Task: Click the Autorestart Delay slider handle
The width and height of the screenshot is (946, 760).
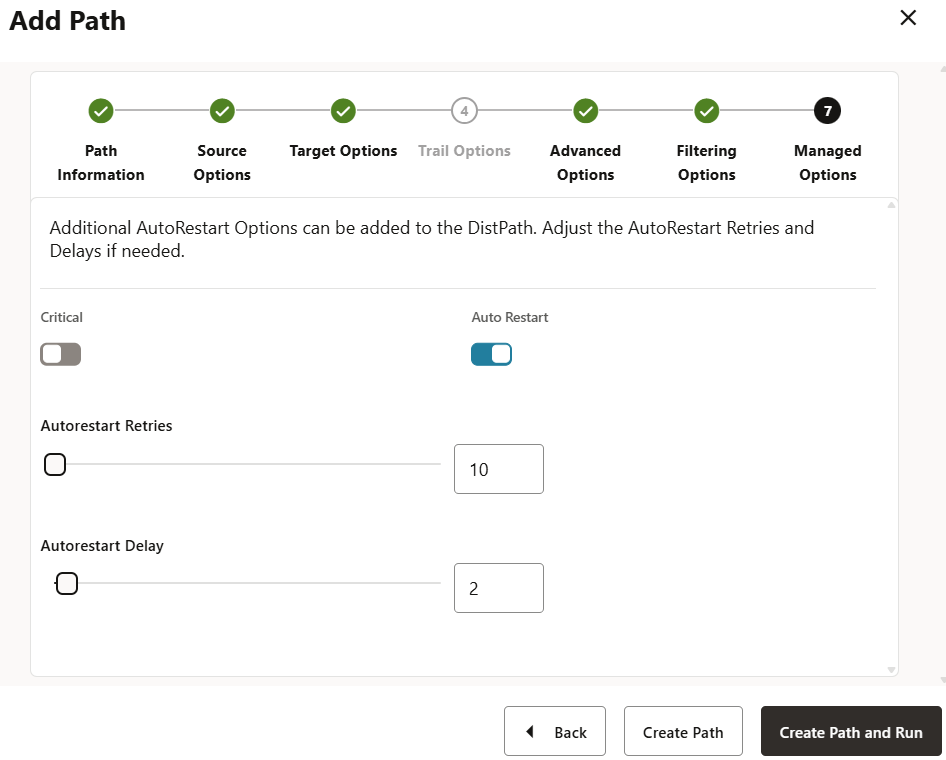Action: 66,584
